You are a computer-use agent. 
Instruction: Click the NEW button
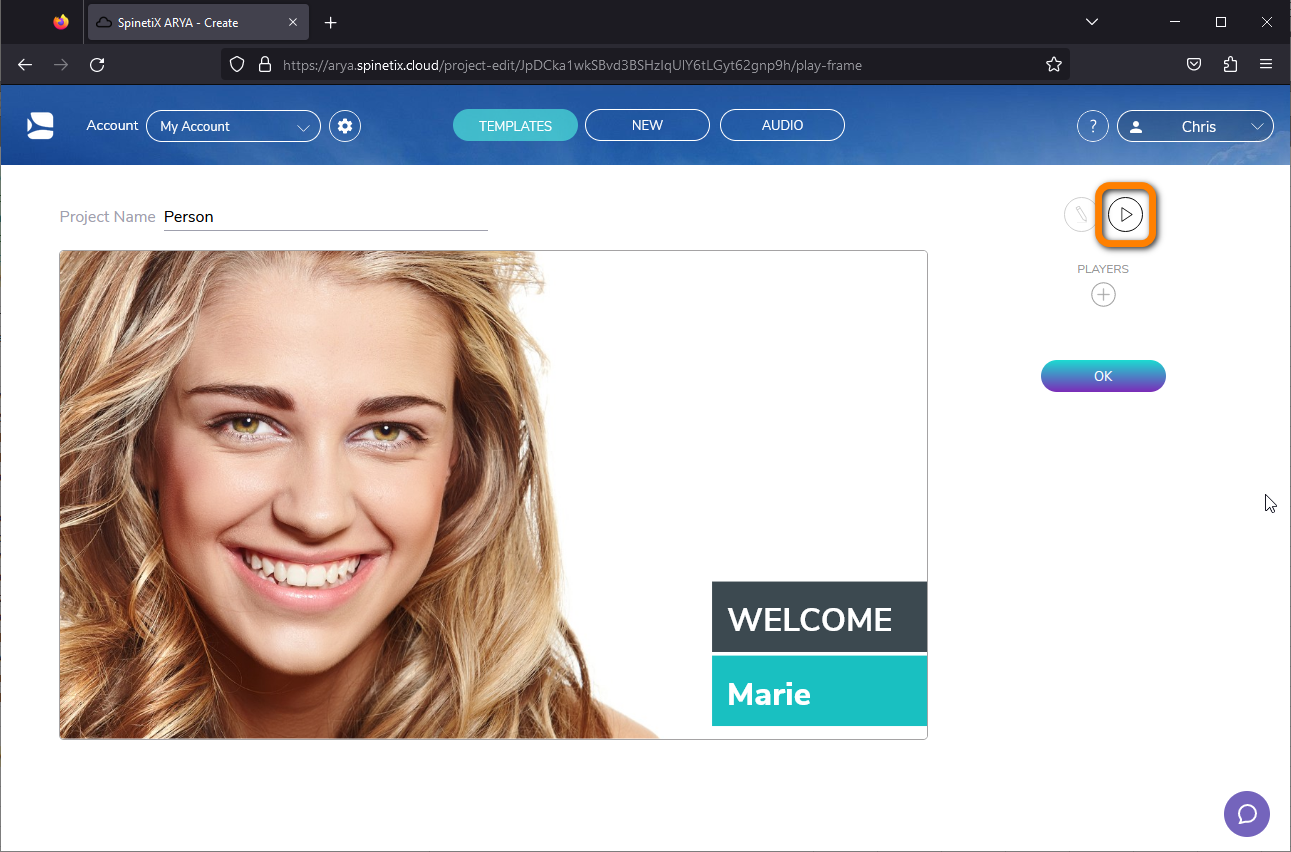[x=647, y=125]
